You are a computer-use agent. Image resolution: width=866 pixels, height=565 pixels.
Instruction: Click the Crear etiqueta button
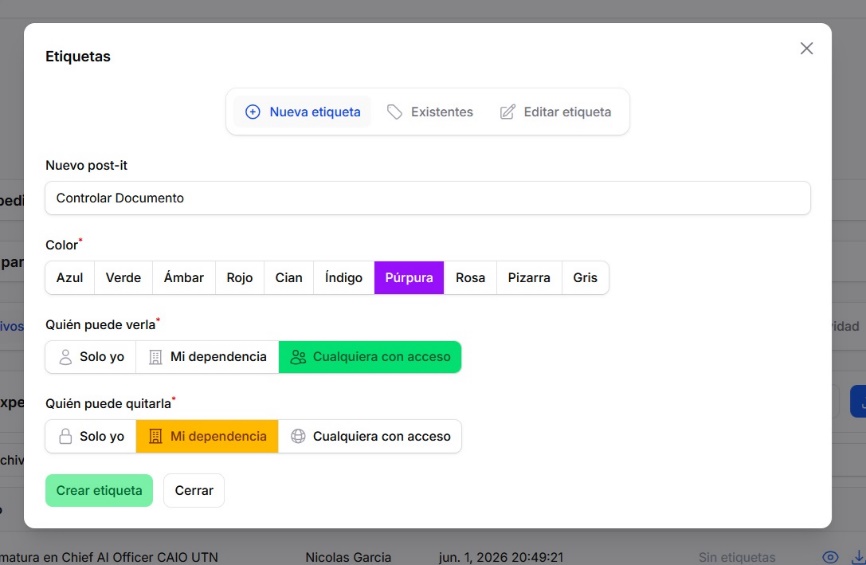point(99,490)
